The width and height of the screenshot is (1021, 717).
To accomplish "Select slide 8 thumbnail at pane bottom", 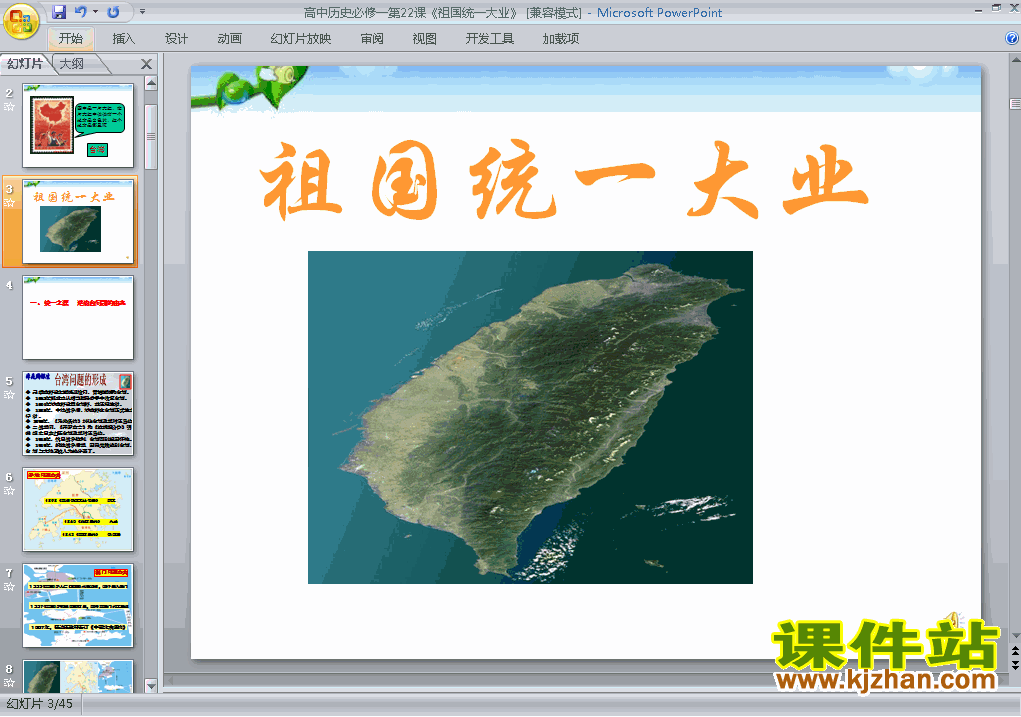I will point(78,676).
